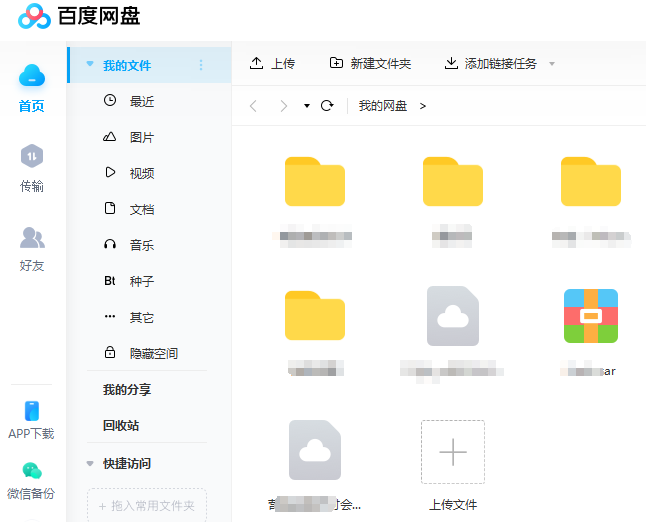The image size is (646, 522).
Task: Open 回收站 recycle bin
Action: [120, 425]
